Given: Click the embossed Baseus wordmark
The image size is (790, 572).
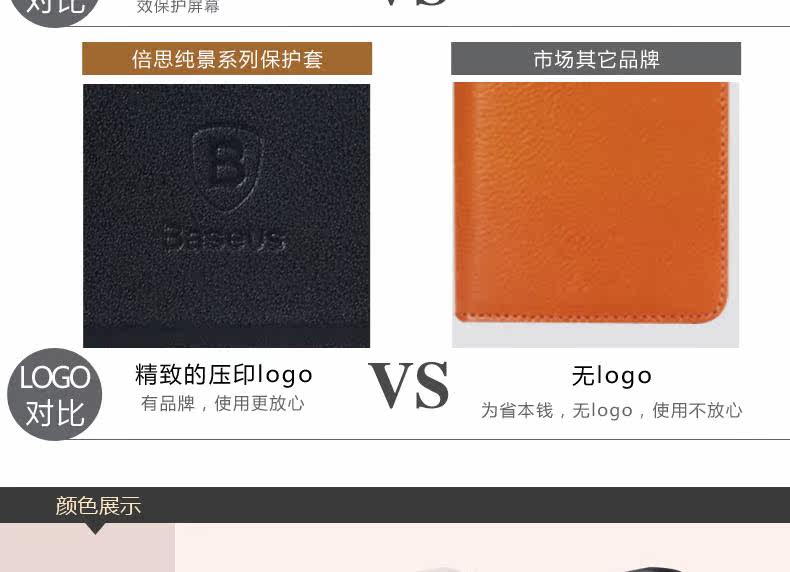Looking at the screenshot, I should pos(226,238).
